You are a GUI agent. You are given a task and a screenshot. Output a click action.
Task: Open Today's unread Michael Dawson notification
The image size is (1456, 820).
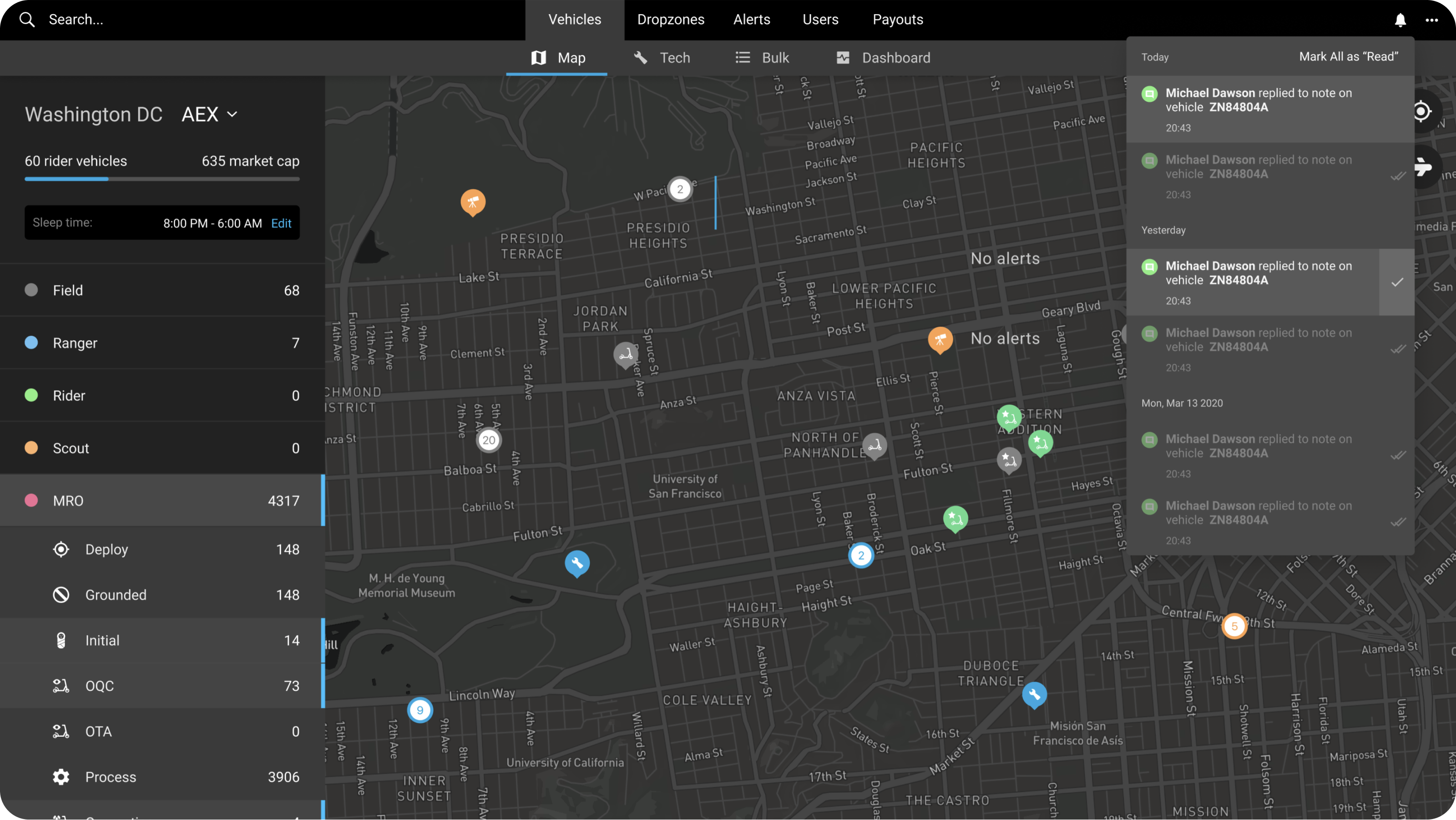pos(1270,109)
